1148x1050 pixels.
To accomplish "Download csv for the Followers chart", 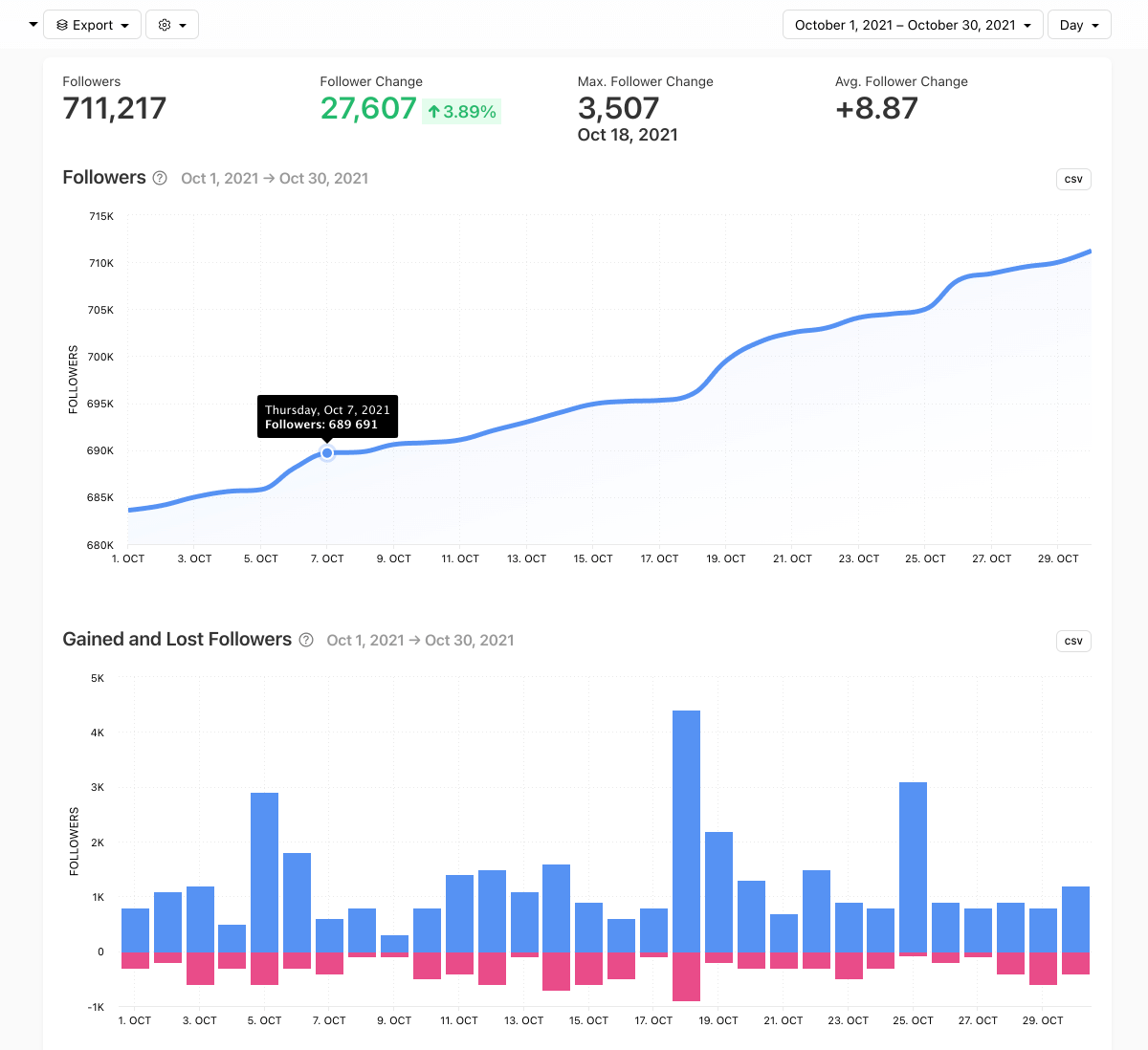I will click(1073, 179).
